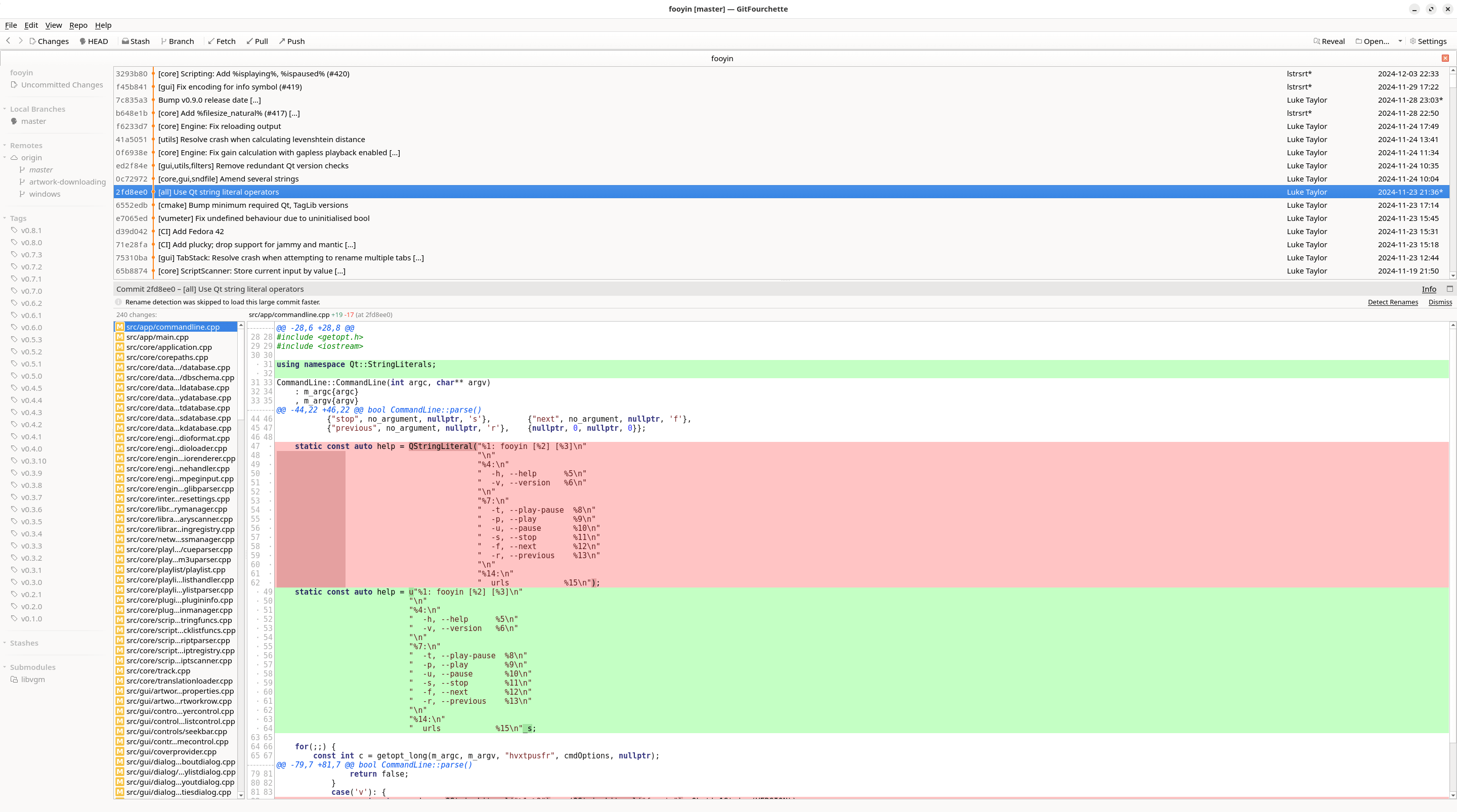Collapse the Remotes section
This screenshot has width=1457, height=812.
[x=5, y=145]
